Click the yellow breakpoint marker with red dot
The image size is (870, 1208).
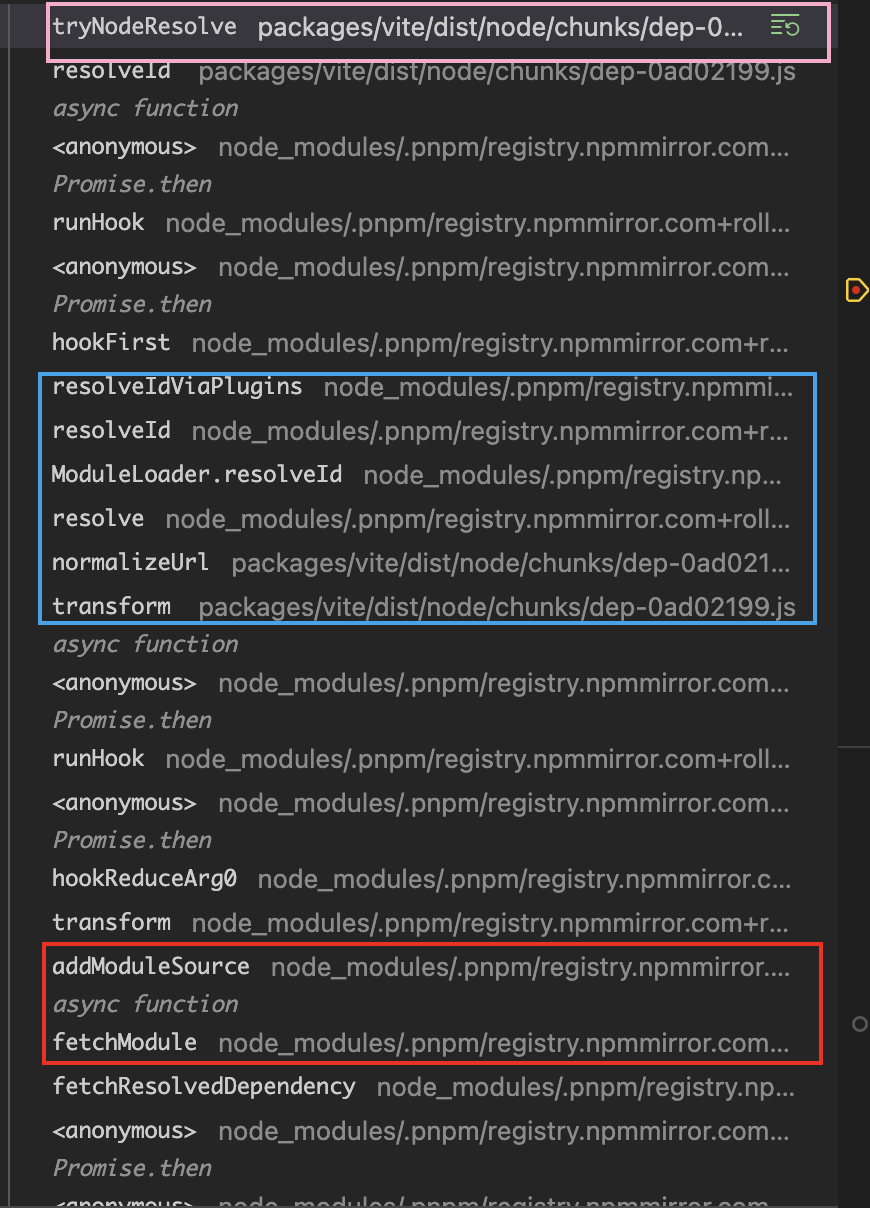[857, 290]
